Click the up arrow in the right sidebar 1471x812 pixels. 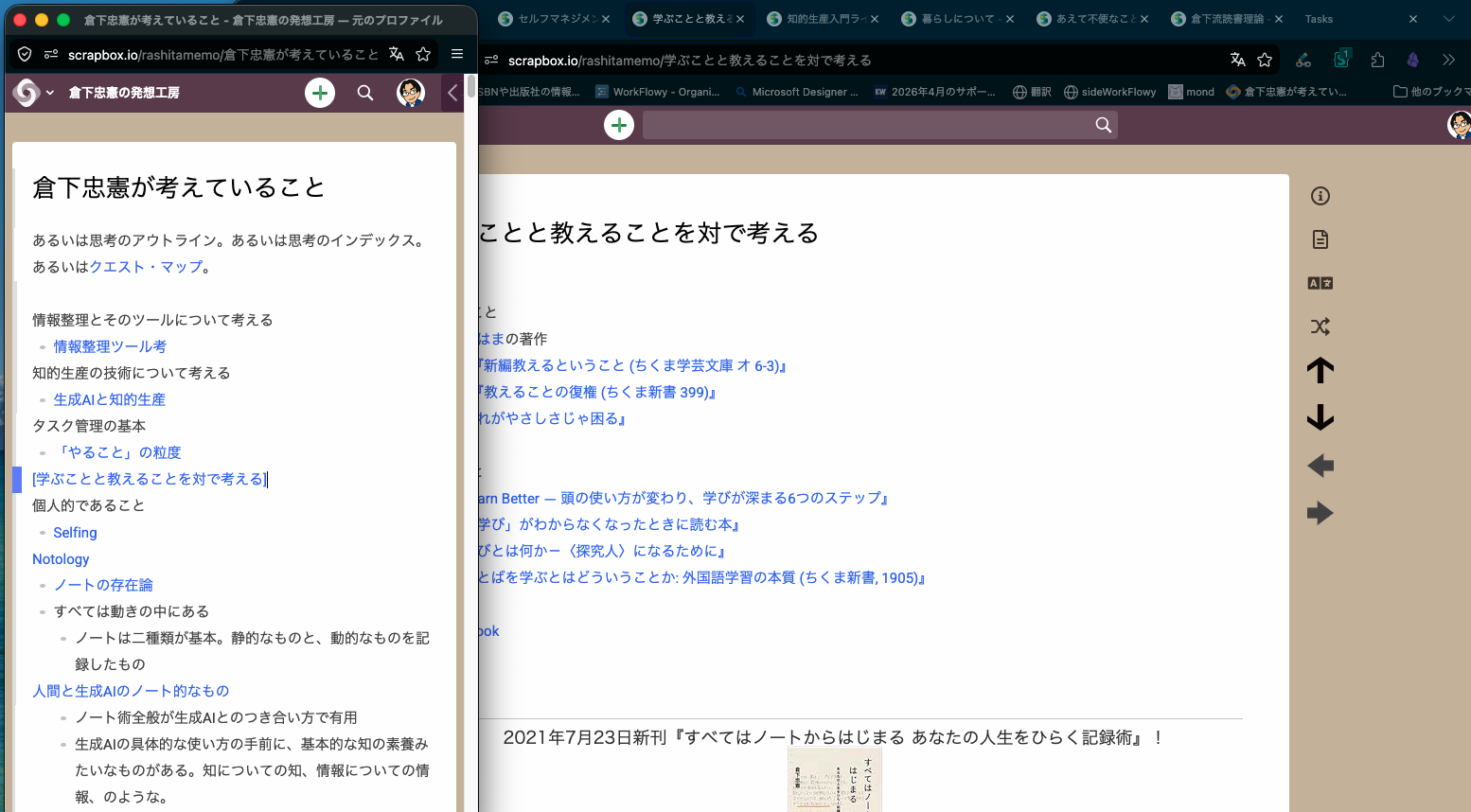click(x=1320, y=370)
